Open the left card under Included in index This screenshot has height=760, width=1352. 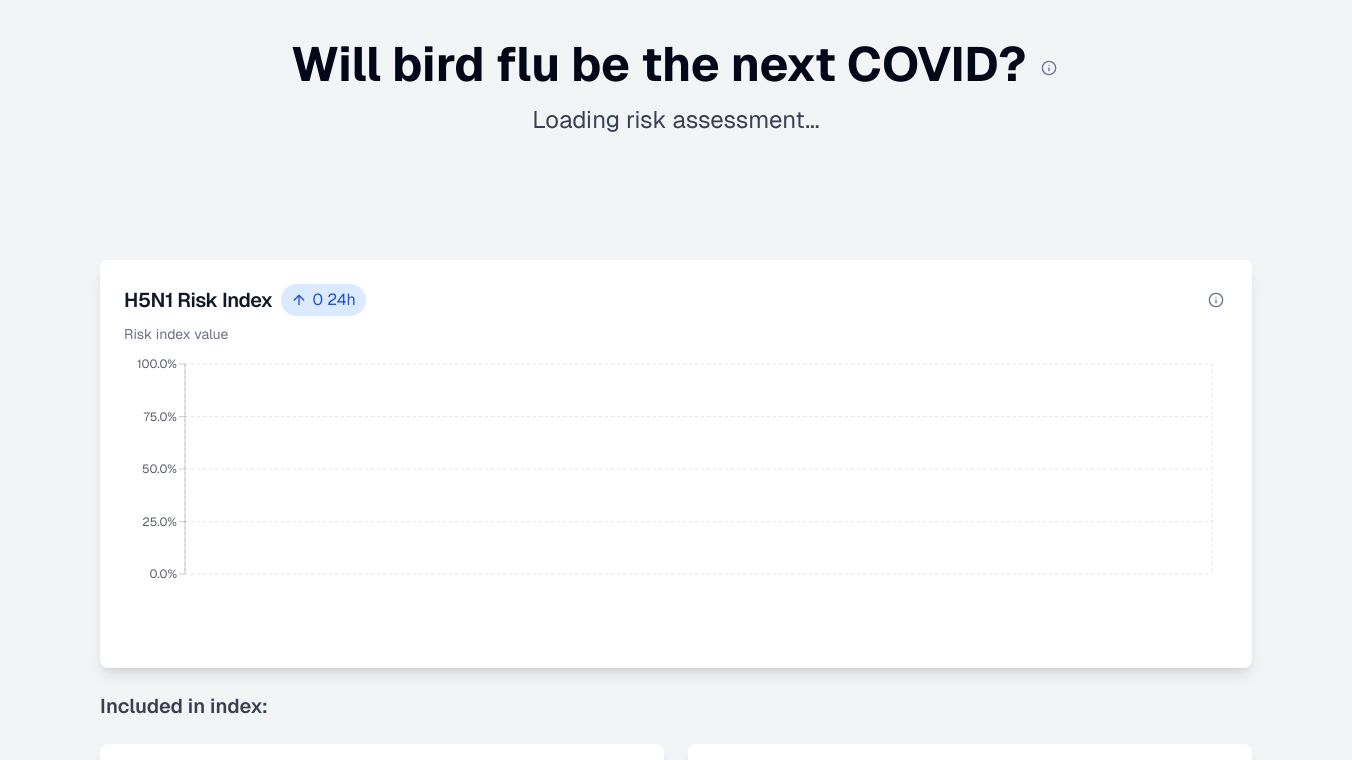tap(381, 751)
